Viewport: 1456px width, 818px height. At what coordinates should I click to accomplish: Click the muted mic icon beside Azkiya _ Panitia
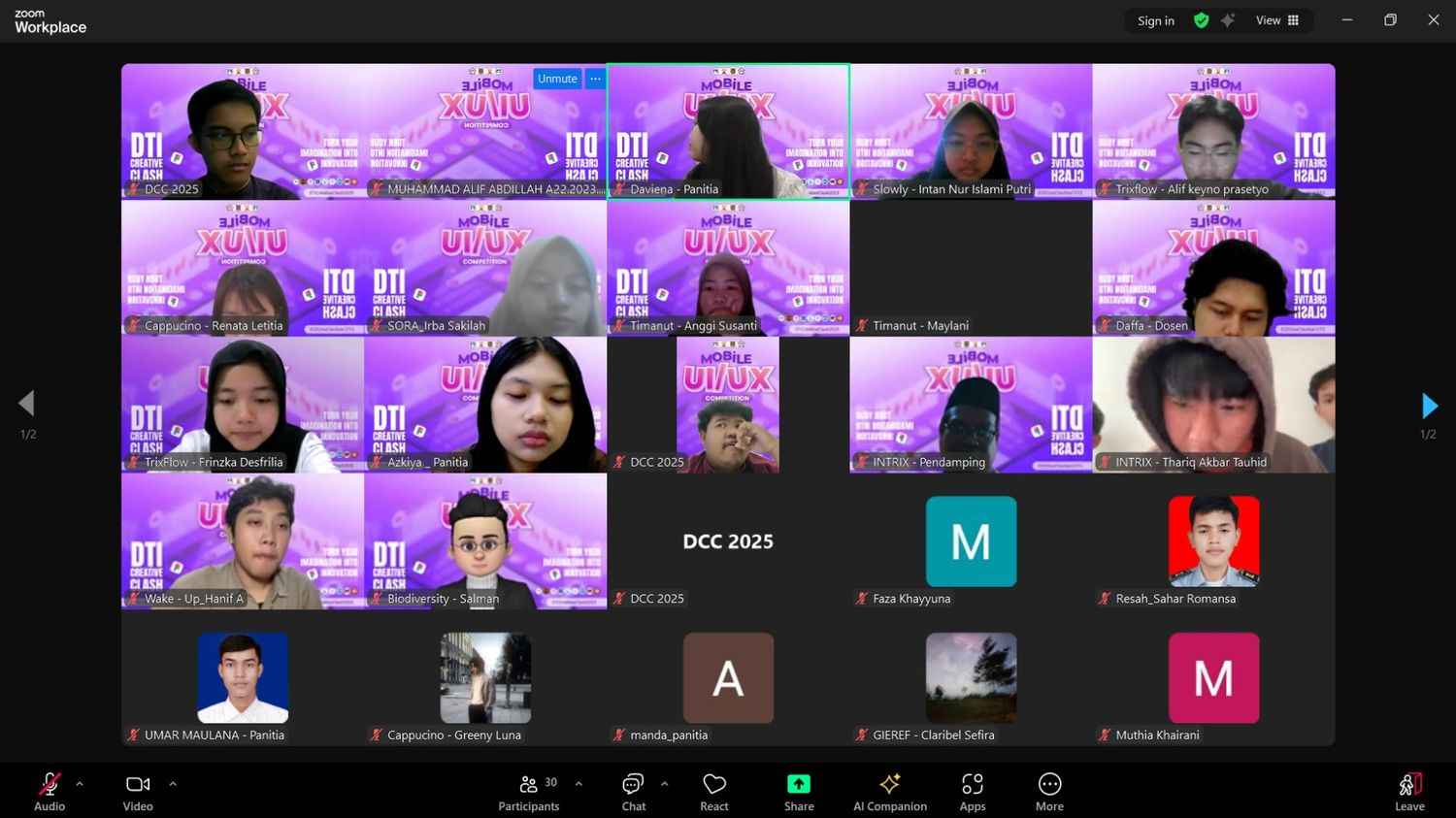coord(377,463)
